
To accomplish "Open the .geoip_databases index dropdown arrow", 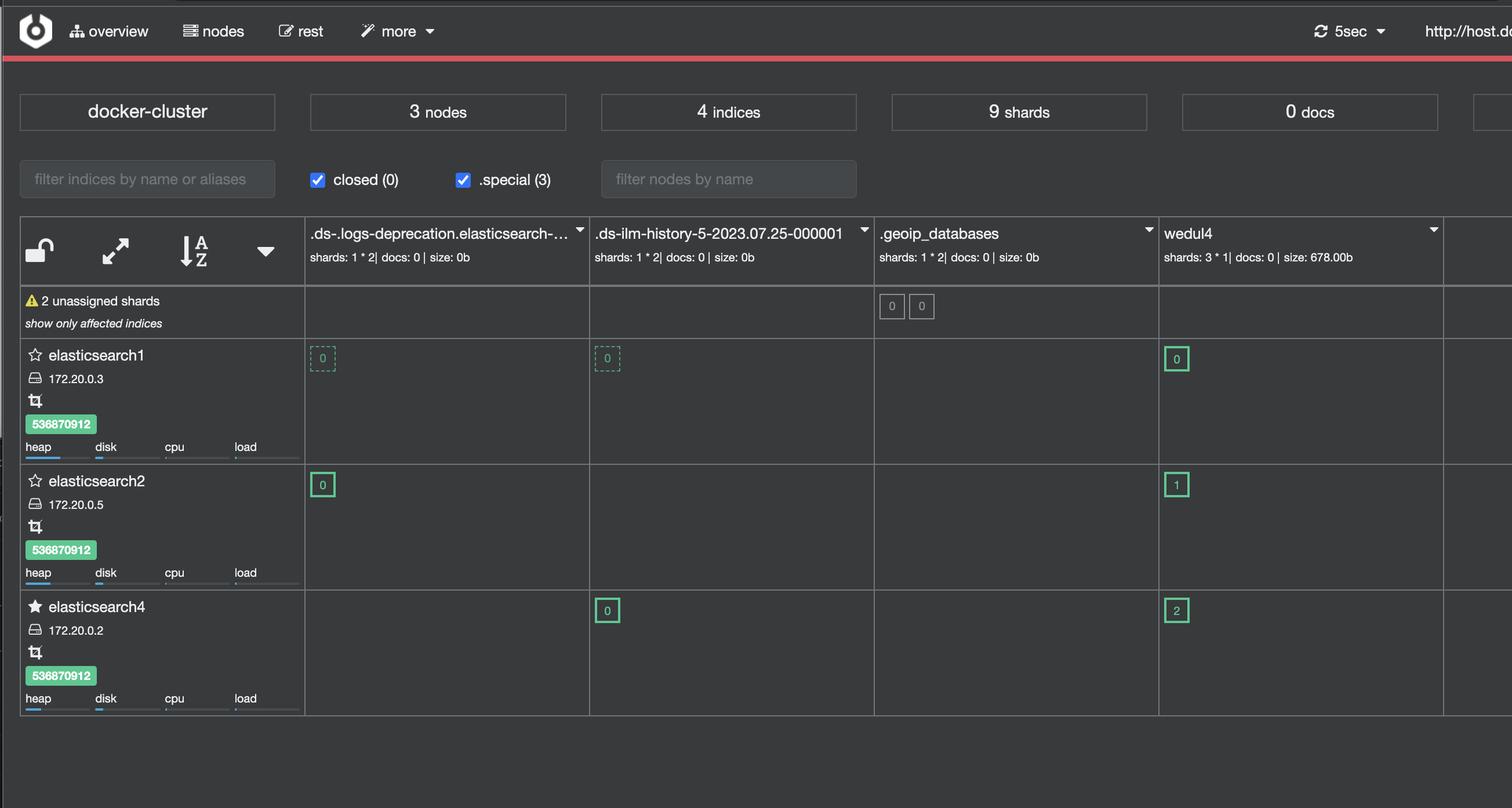I will (x=1148, y=230).
